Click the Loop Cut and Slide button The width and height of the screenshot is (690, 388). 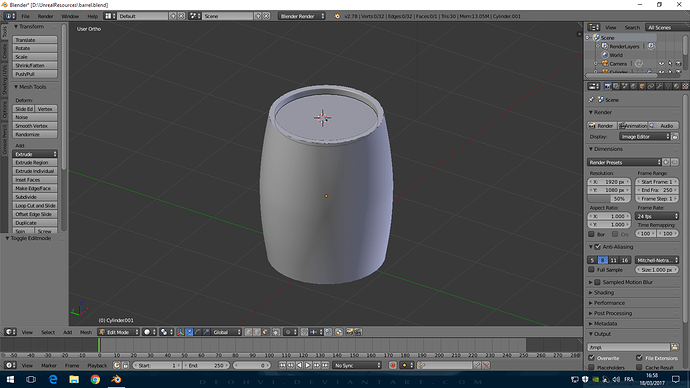pos(35,205)
